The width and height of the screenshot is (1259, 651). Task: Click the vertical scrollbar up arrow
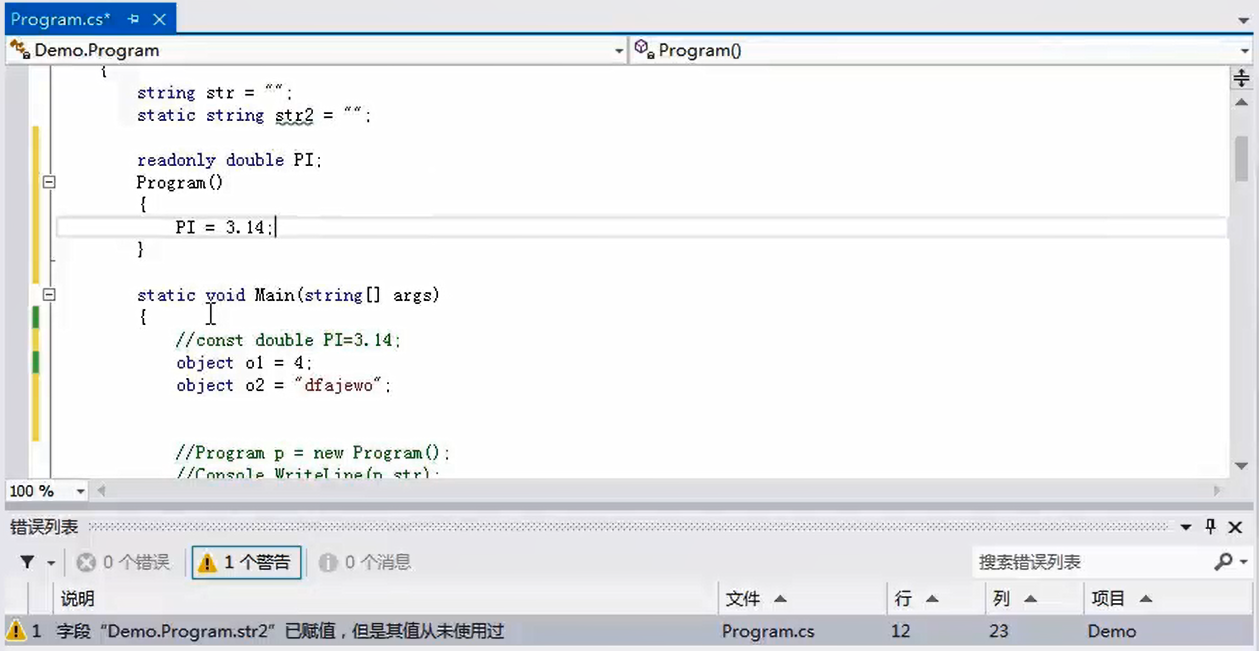coord(1241,103)
